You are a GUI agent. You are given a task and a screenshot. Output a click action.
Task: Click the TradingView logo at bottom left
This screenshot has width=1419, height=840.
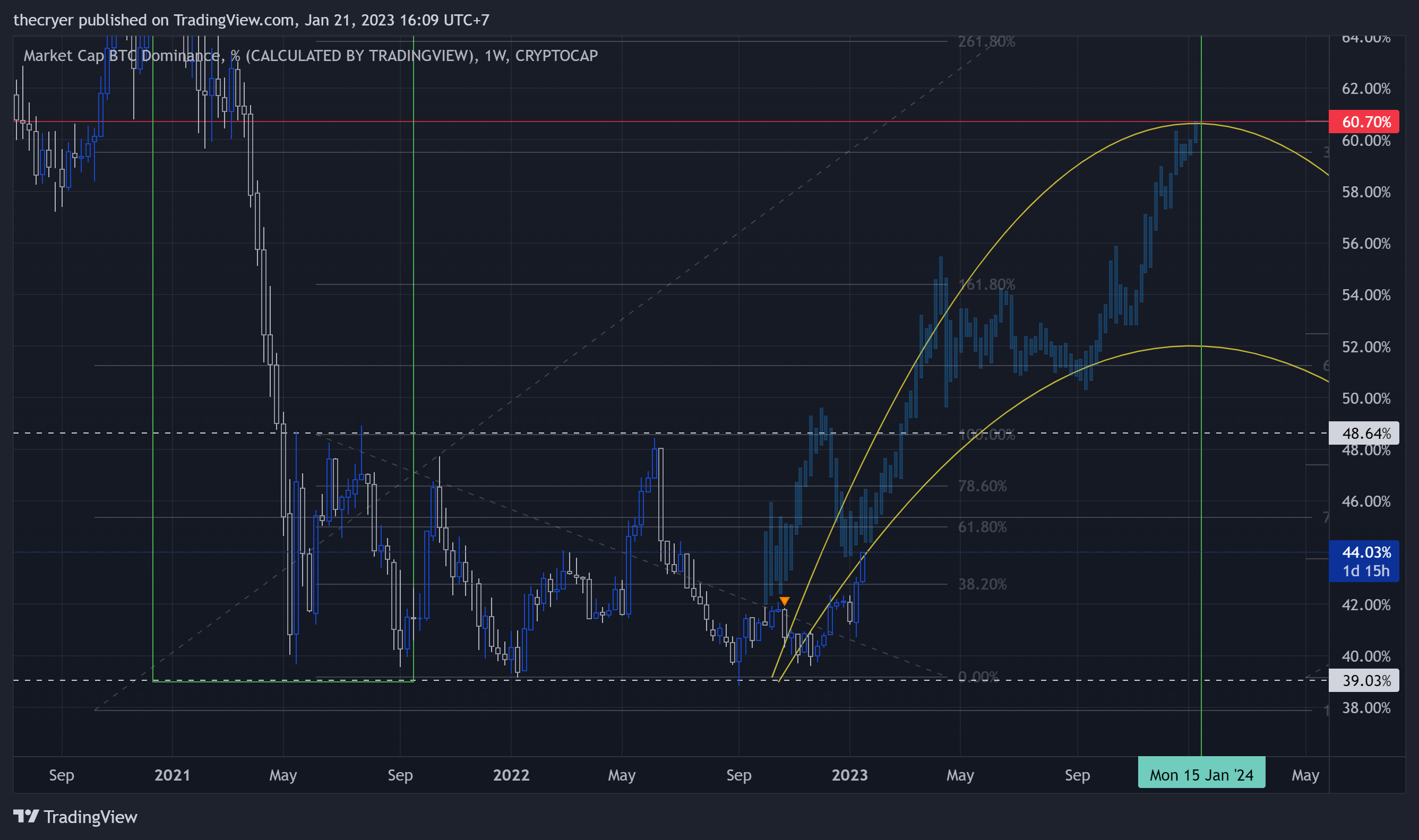(75, 817)
